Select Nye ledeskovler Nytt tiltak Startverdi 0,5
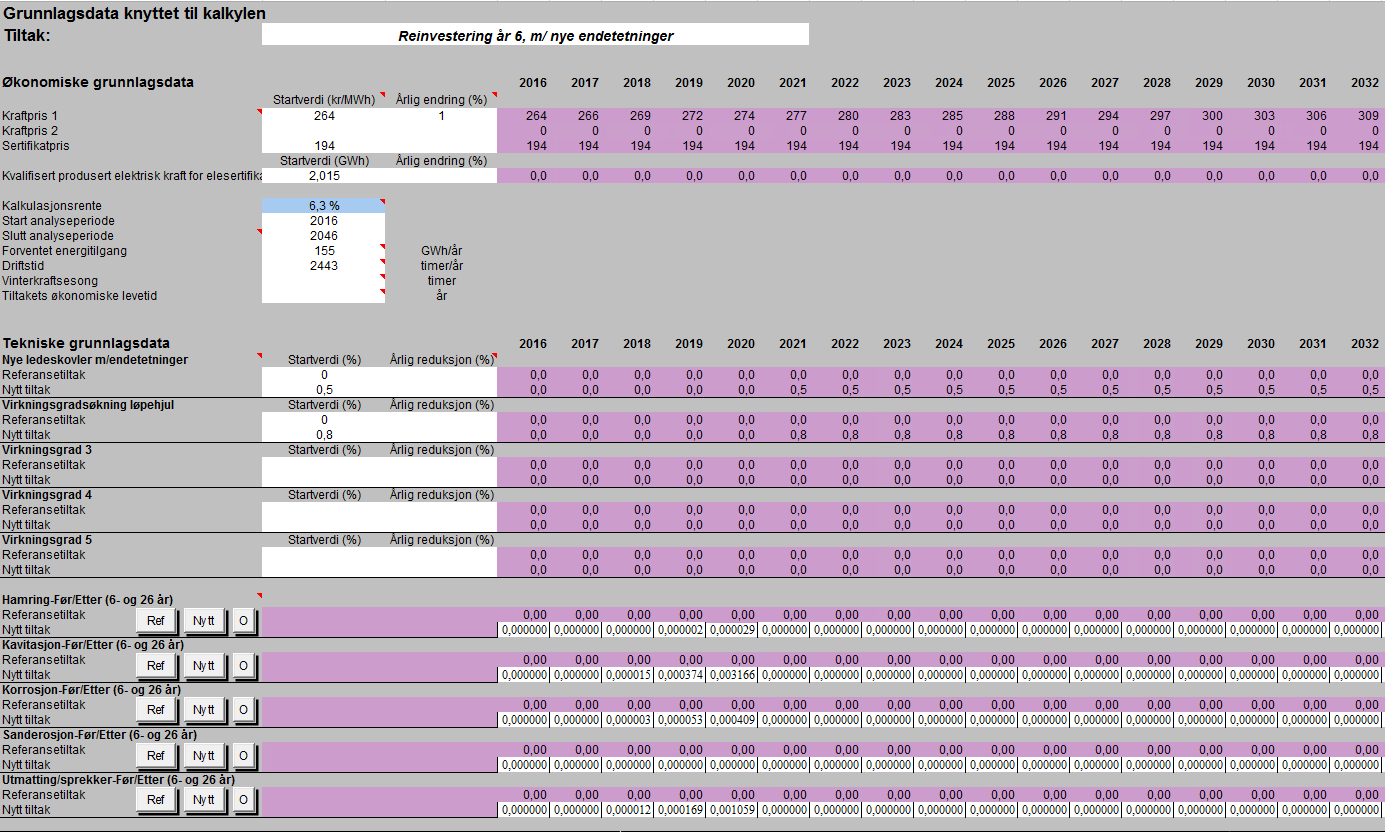This screenshot has width=1385, height=832. pos(323,389)
